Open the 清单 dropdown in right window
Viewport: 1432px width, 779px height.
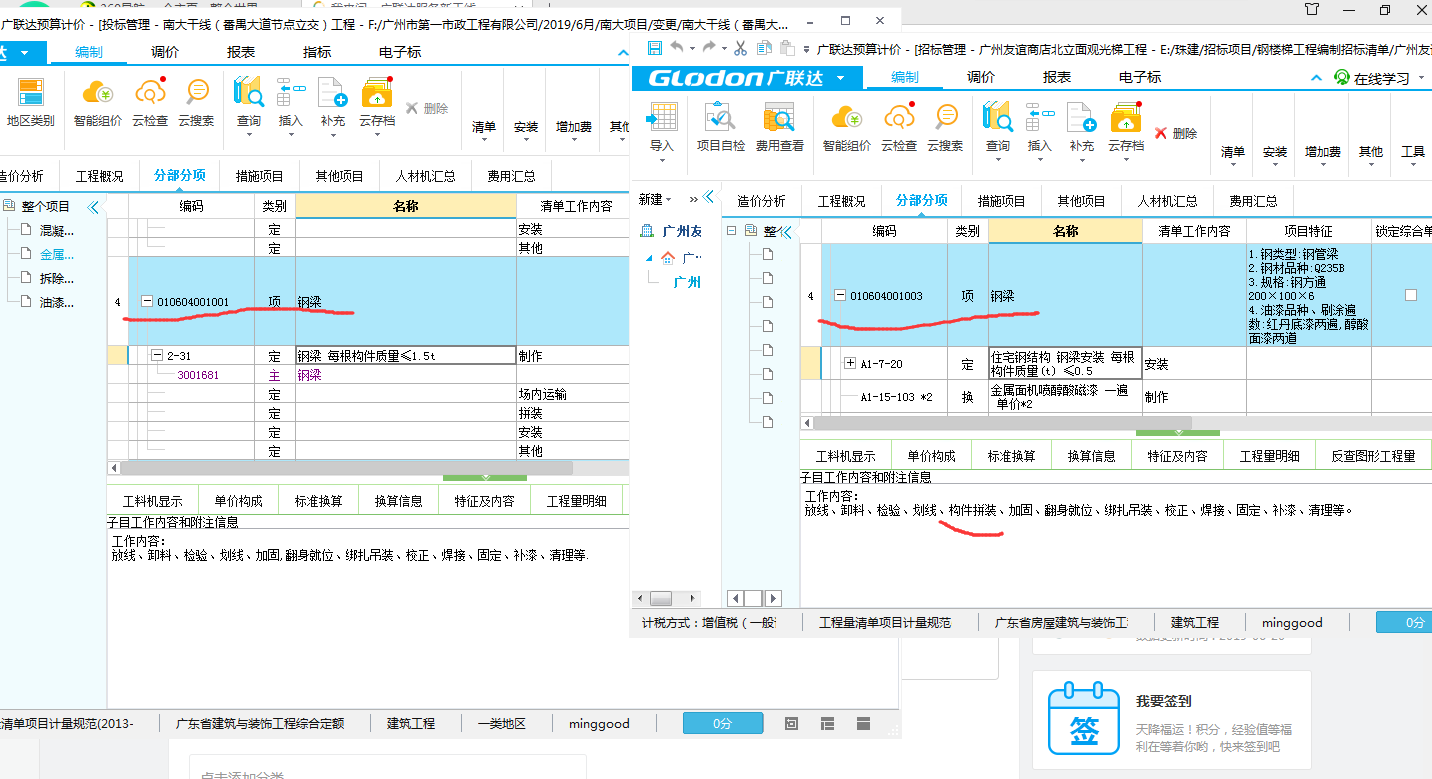1233,152
